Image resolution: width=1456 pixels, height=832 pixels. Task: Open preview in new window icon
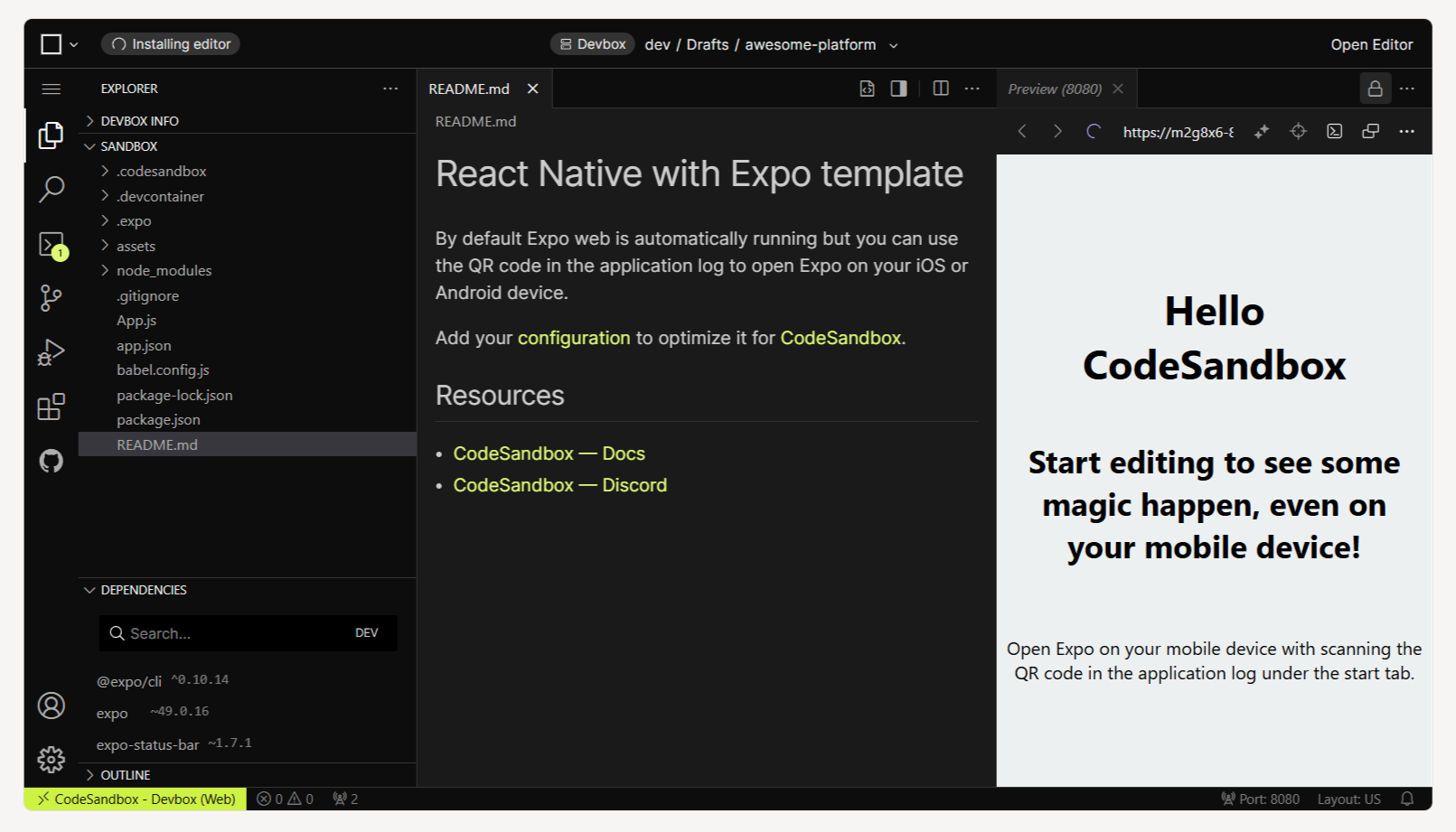(1371, 132)
